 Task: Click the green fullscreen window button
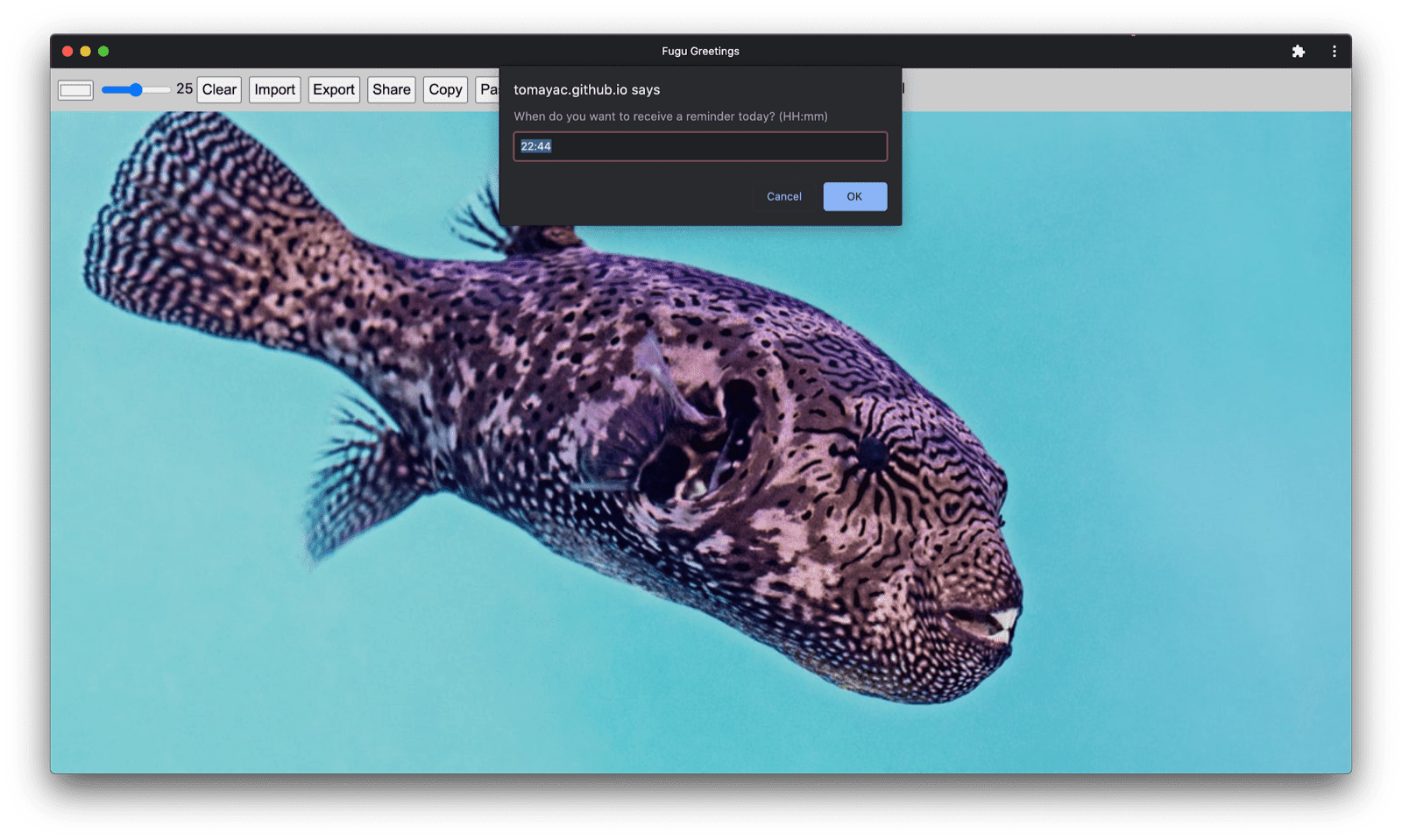pos(104,51)
